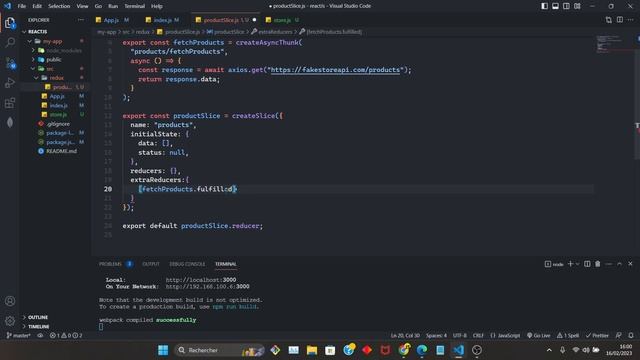Viewport: 640px width, 360px height.
Task: Toggle primary side bar visibility
Action: click(544, 6)
